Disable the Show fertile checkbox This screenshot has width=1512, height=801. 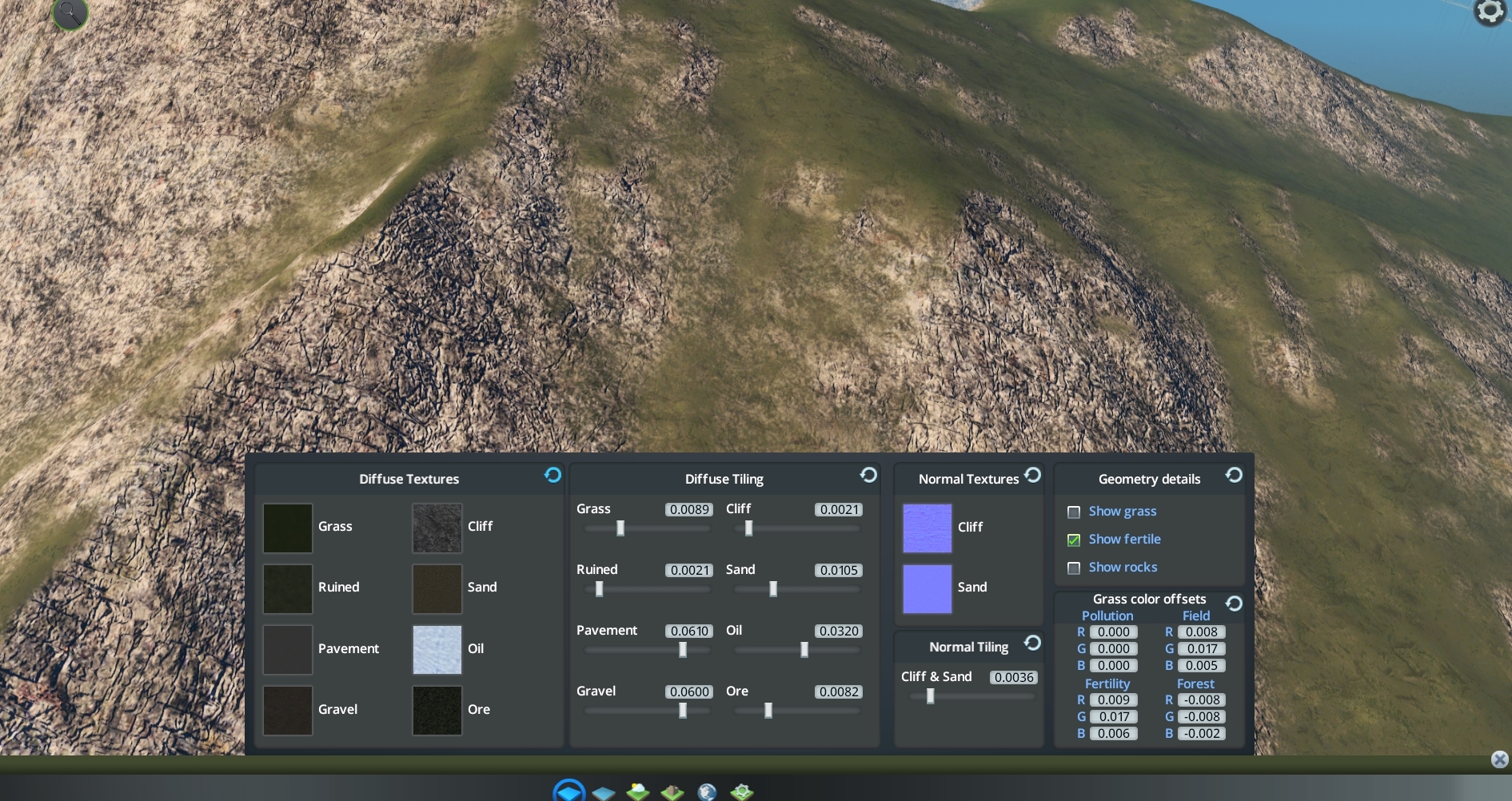(x=1074, y=540)
